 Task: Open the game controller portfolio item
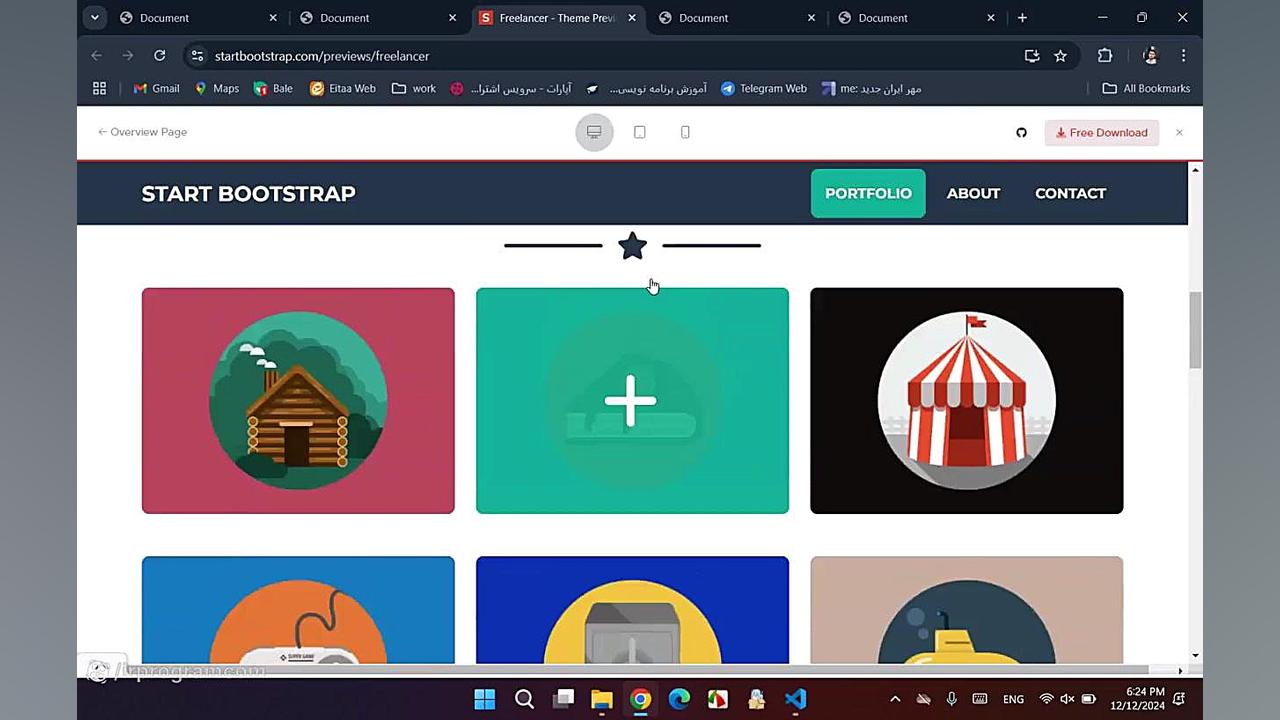298,610
